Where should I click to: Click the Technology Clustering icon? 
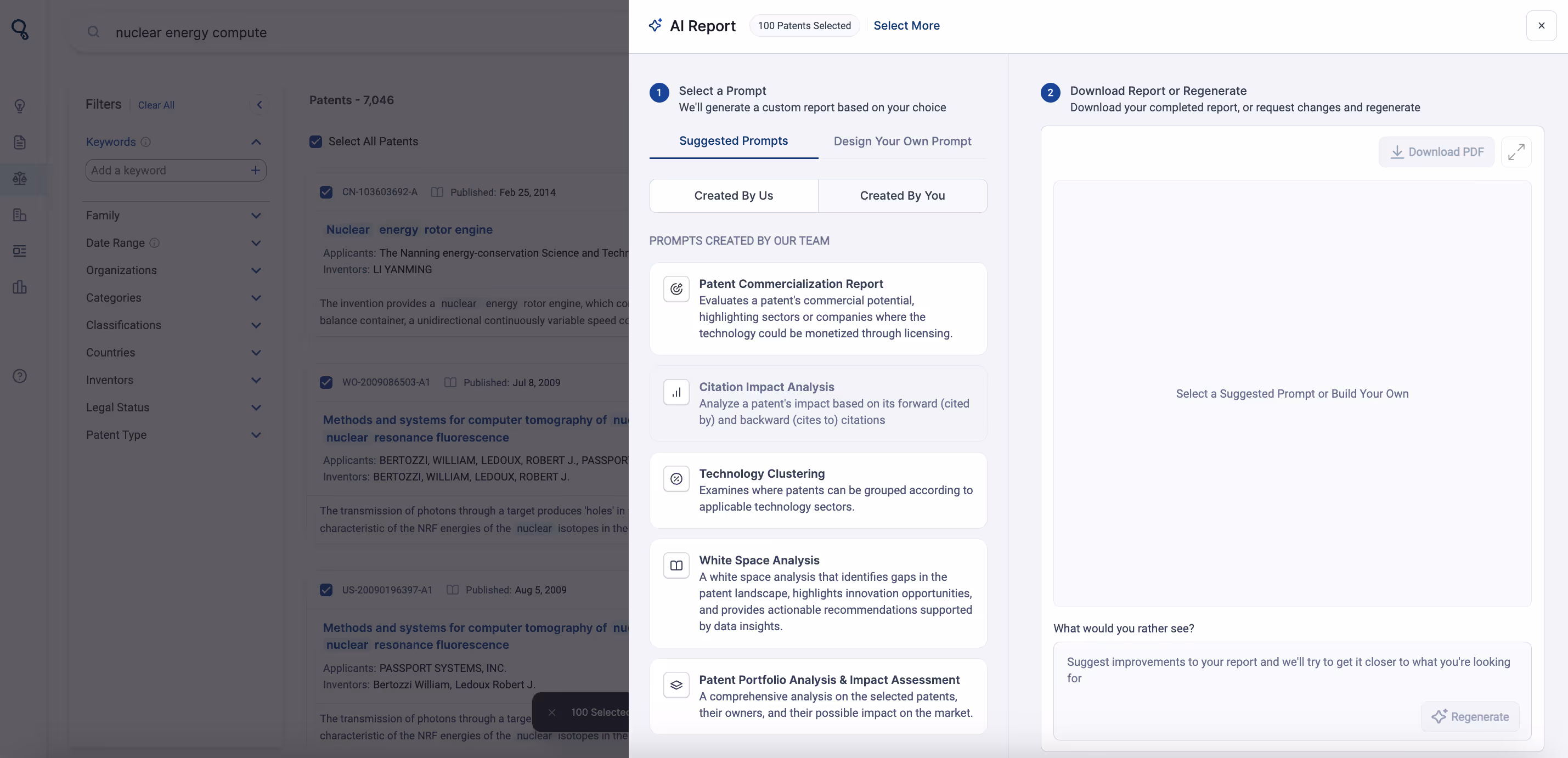point(676,479)
